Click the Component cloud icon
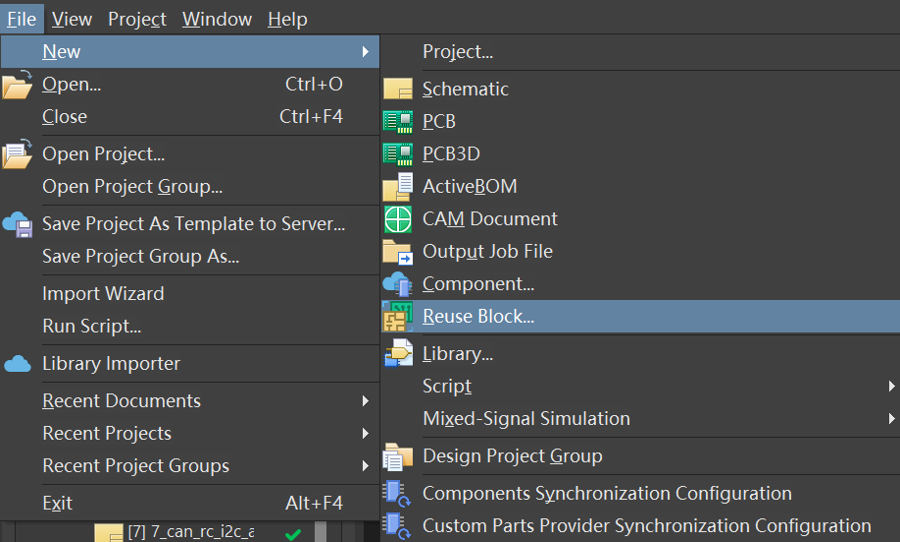This screenshot has height=542, width=900. tap(398, 284)
